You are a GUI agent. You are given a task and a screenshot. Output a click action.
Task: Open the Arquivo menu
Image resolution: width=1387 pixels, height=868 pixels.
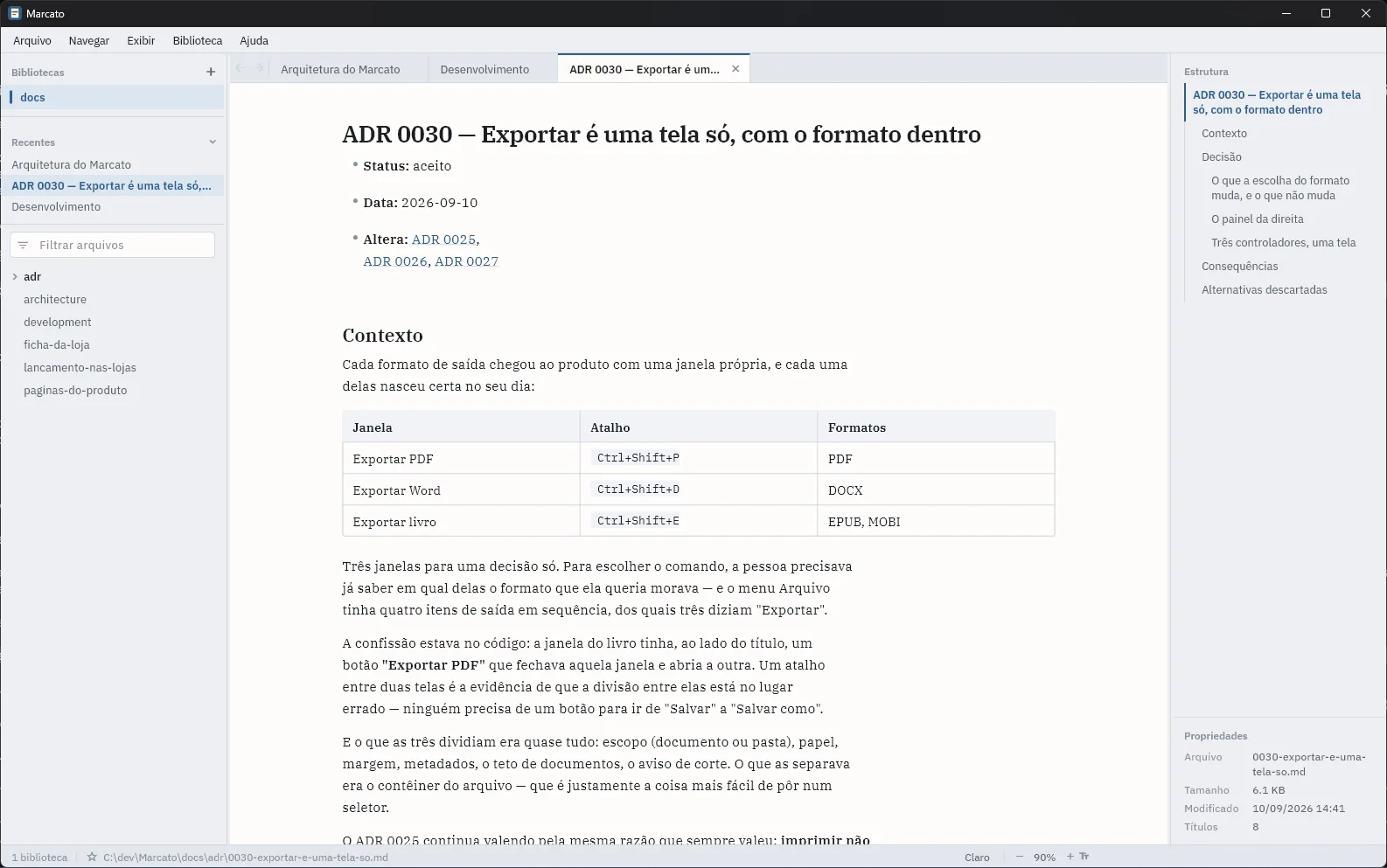[32, 40]
